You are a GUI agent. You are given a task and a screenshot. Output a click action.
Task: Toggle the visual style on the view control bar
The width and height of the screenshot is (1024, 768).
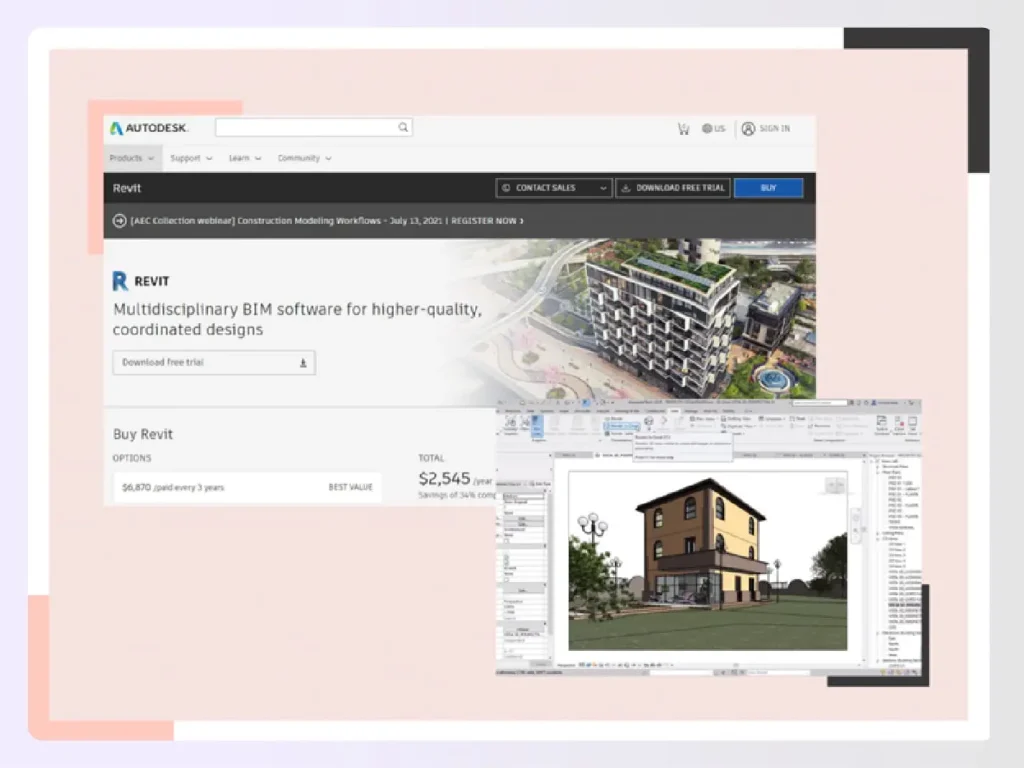point(589,664)
